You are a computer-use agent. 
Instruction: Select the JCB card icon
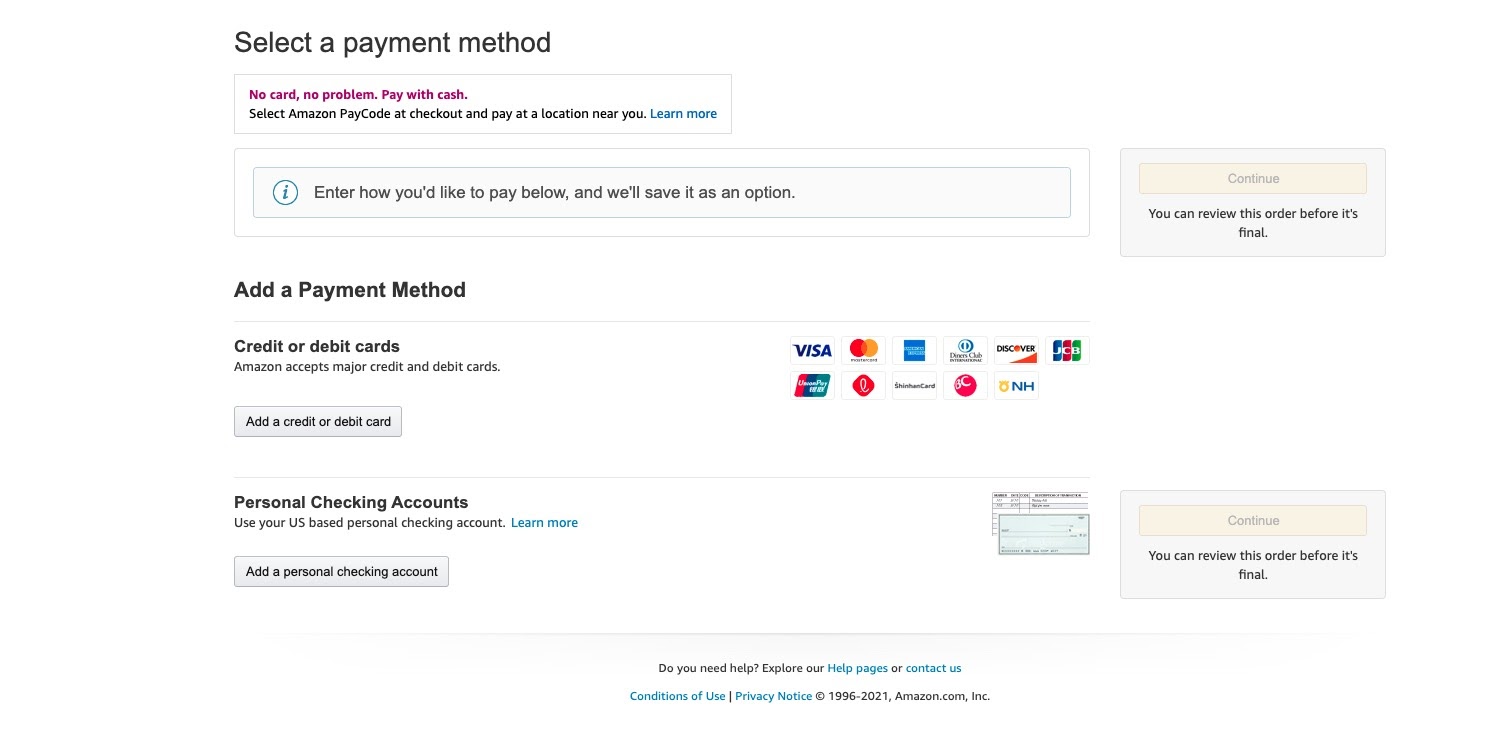[x=1067, y=351]
